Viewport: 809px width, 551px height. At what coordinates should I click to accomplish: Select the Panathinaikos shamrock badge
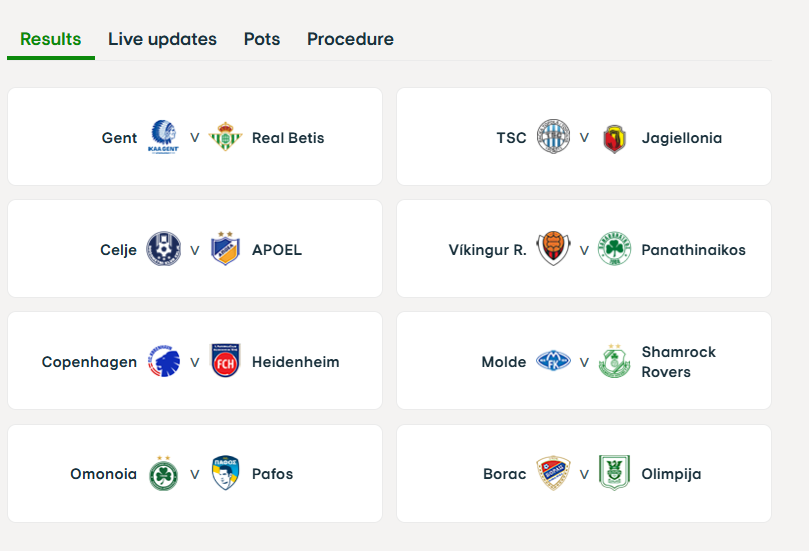coord(614,249)
